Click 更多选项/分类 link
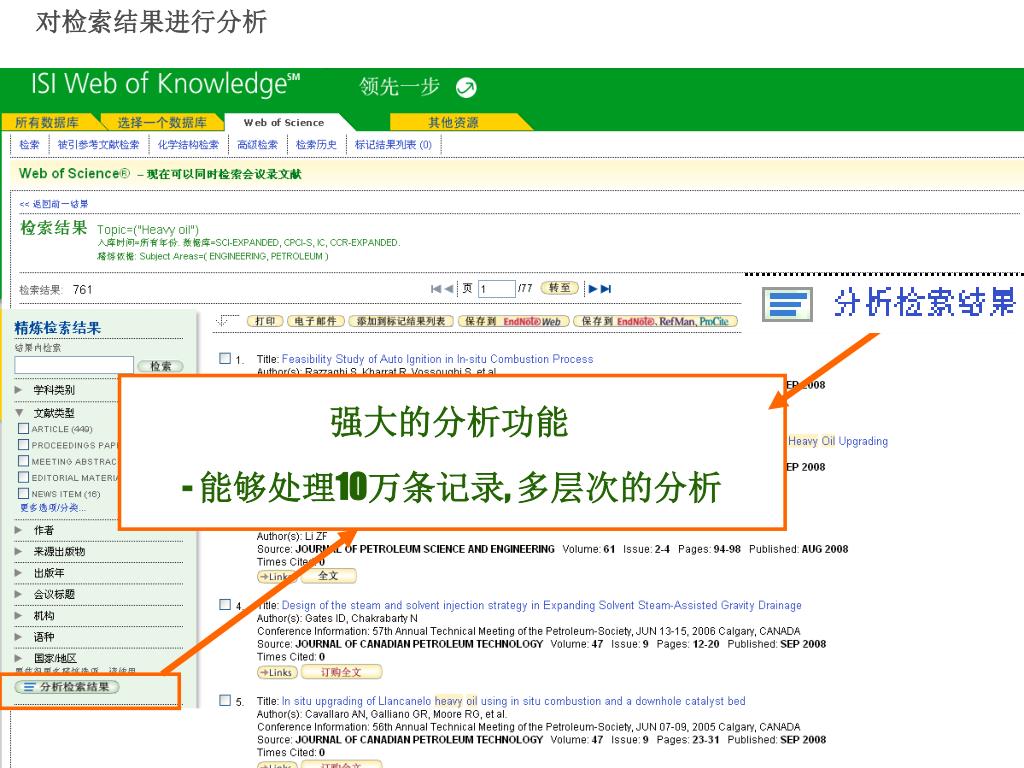The image size is (1024, 768). click(53, 507)
